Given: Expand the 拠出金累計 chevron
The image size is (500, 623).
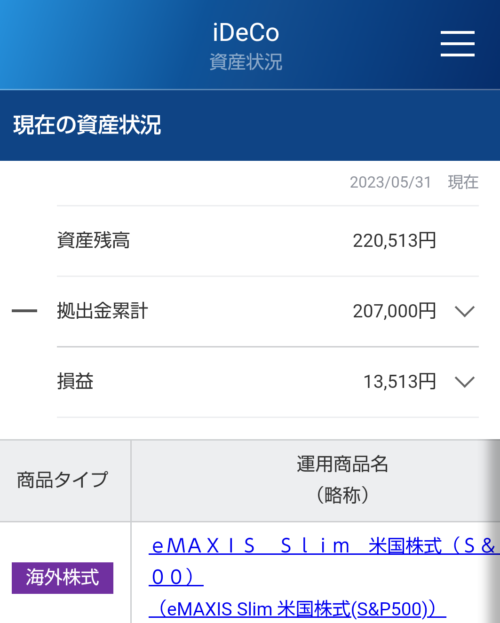Looking at the screenshot, I should point(465,312).
